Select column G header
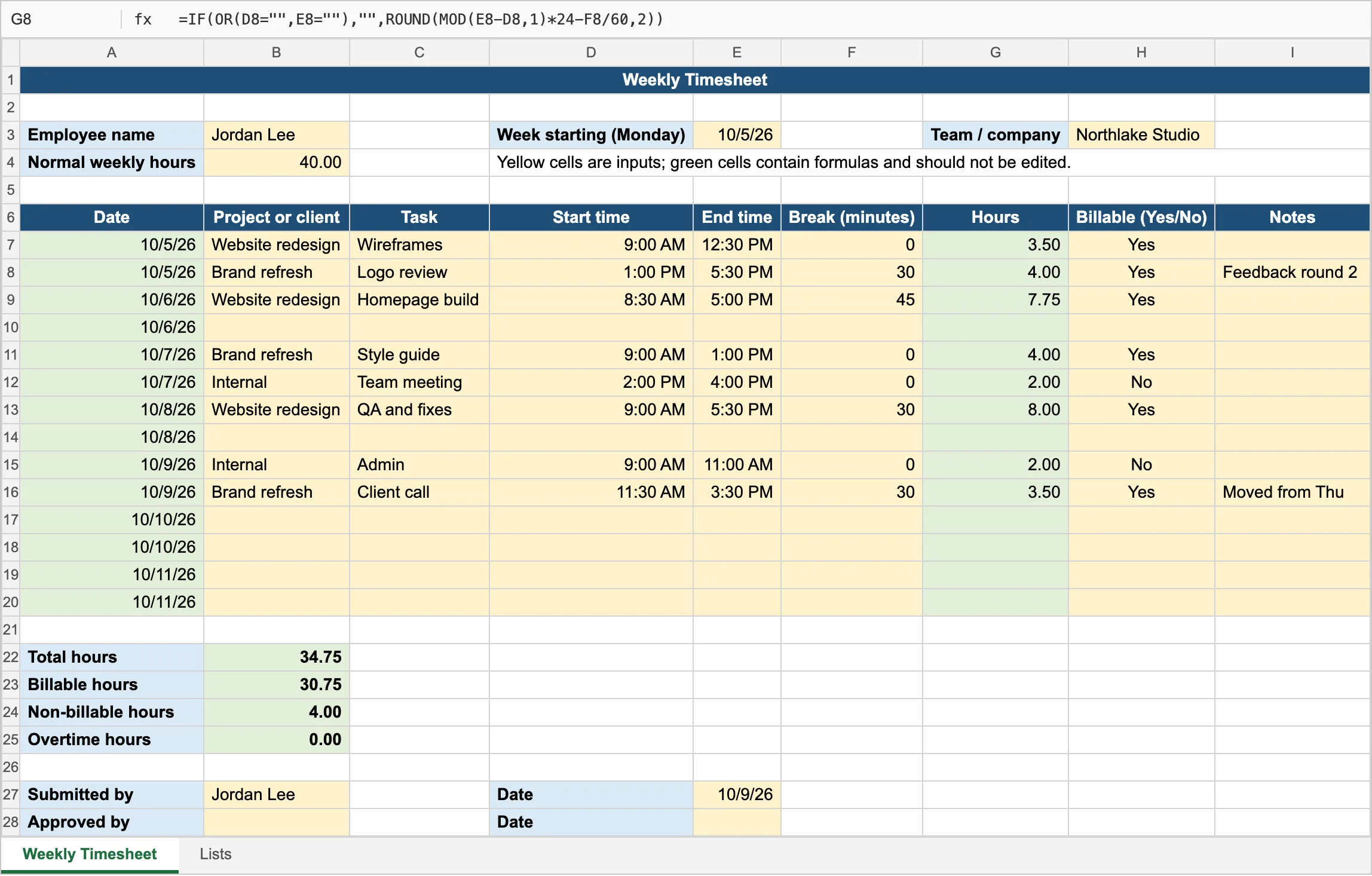Image resolution: width=1372 pixels, height=876 pixels. [x=995, y=53]
